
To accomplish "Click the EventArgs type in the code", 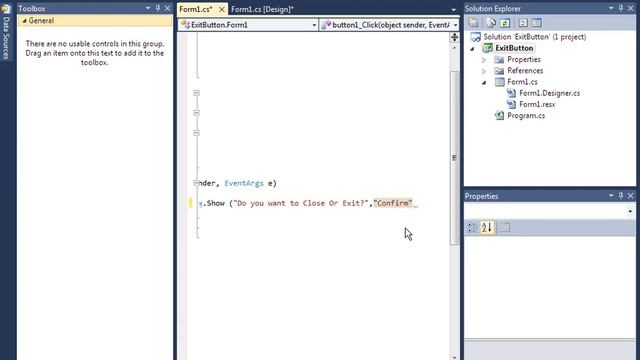I will pos(244,183).
